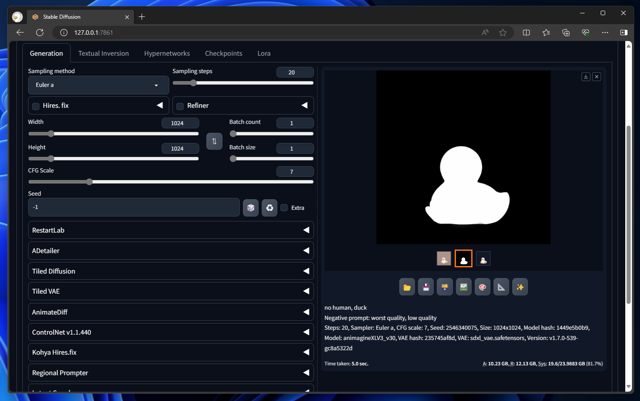Screen dimensions: 640x401
Task: Tick the Extra seed checkbox
Action: tap(285, 208)
